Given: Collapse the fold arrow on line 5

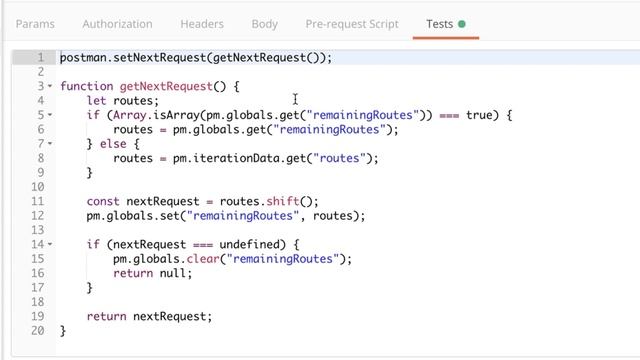Looking at the screenshot, I should tap(50, 115).
